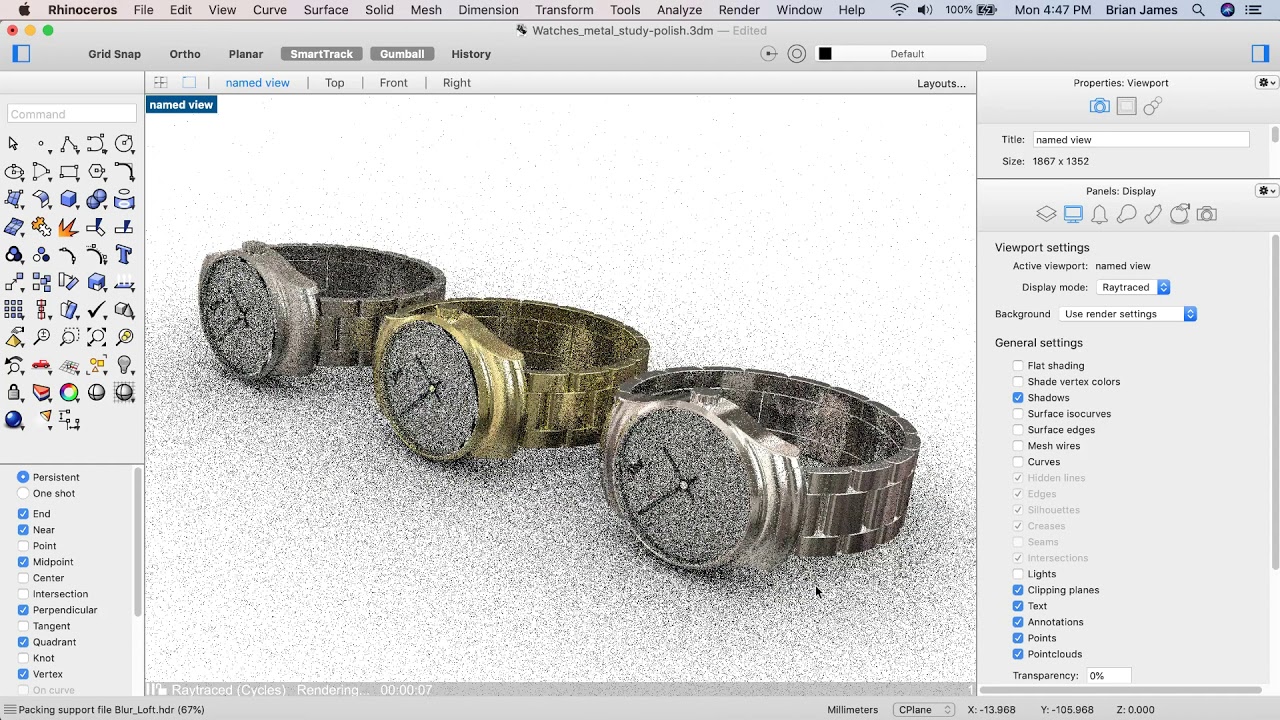This screenshot has height=720, width=1280.
Task: Click the light bulb tool in the left toolbar
Action: pos(124,365)
